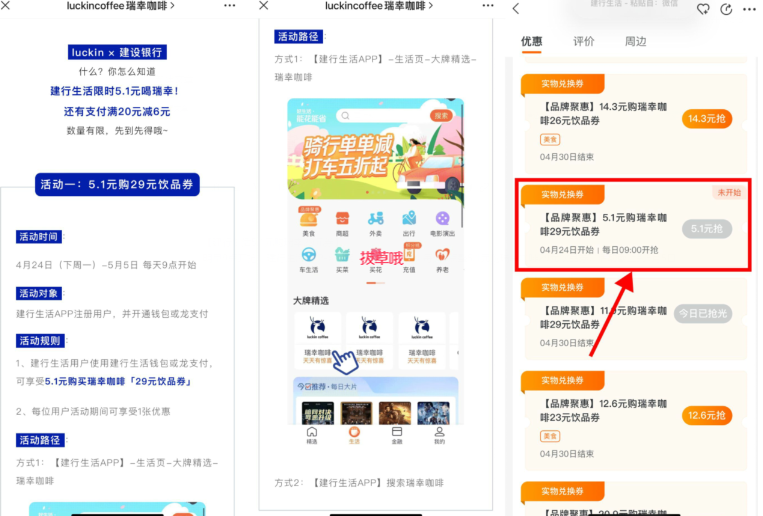Share the coupon page via share icon
This screenshot has height=516, width=763.
click(727, 9)
